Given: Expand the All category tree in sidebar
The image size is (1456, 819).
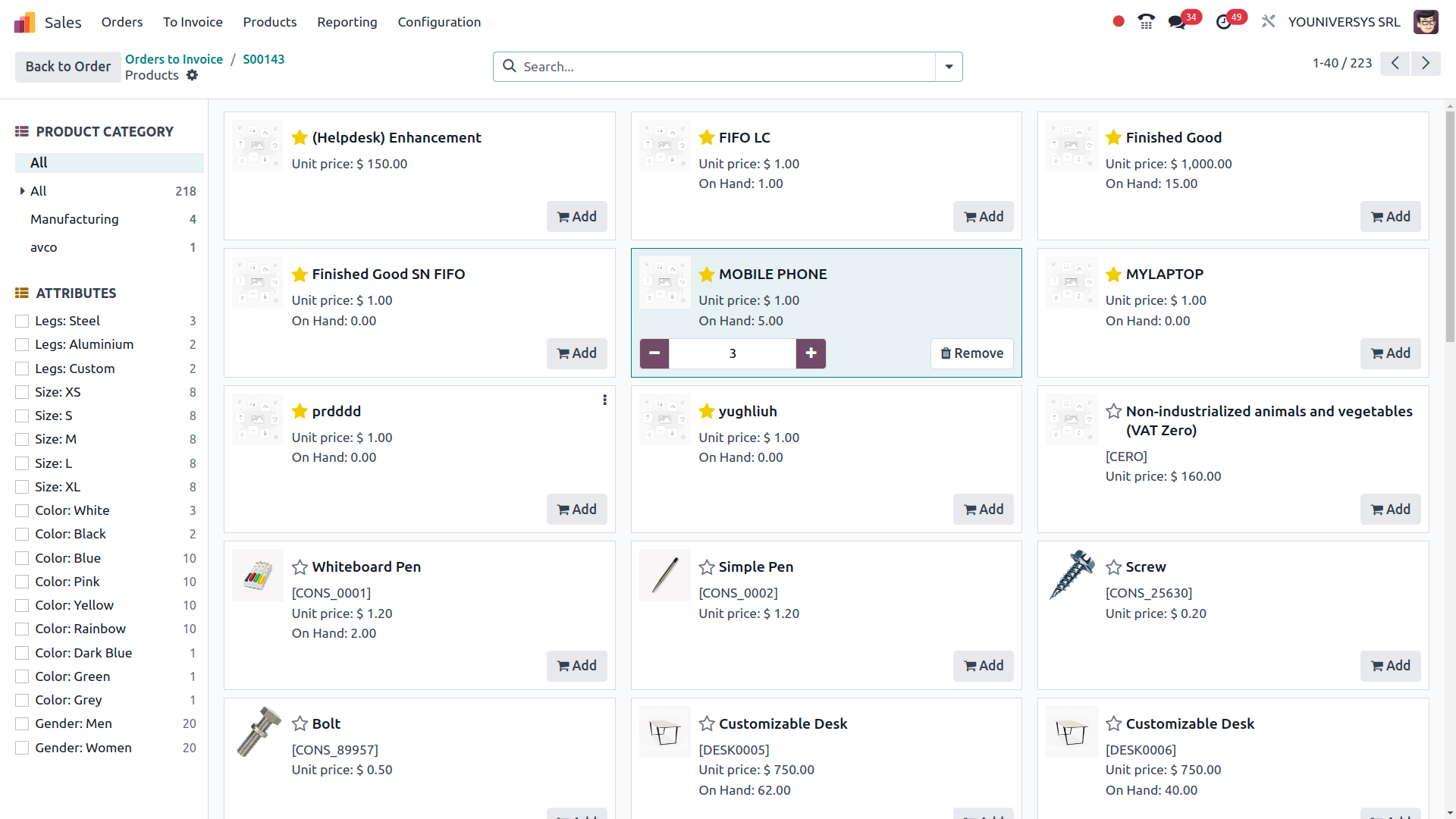Looking at the screenshot, I should [24, 191].
